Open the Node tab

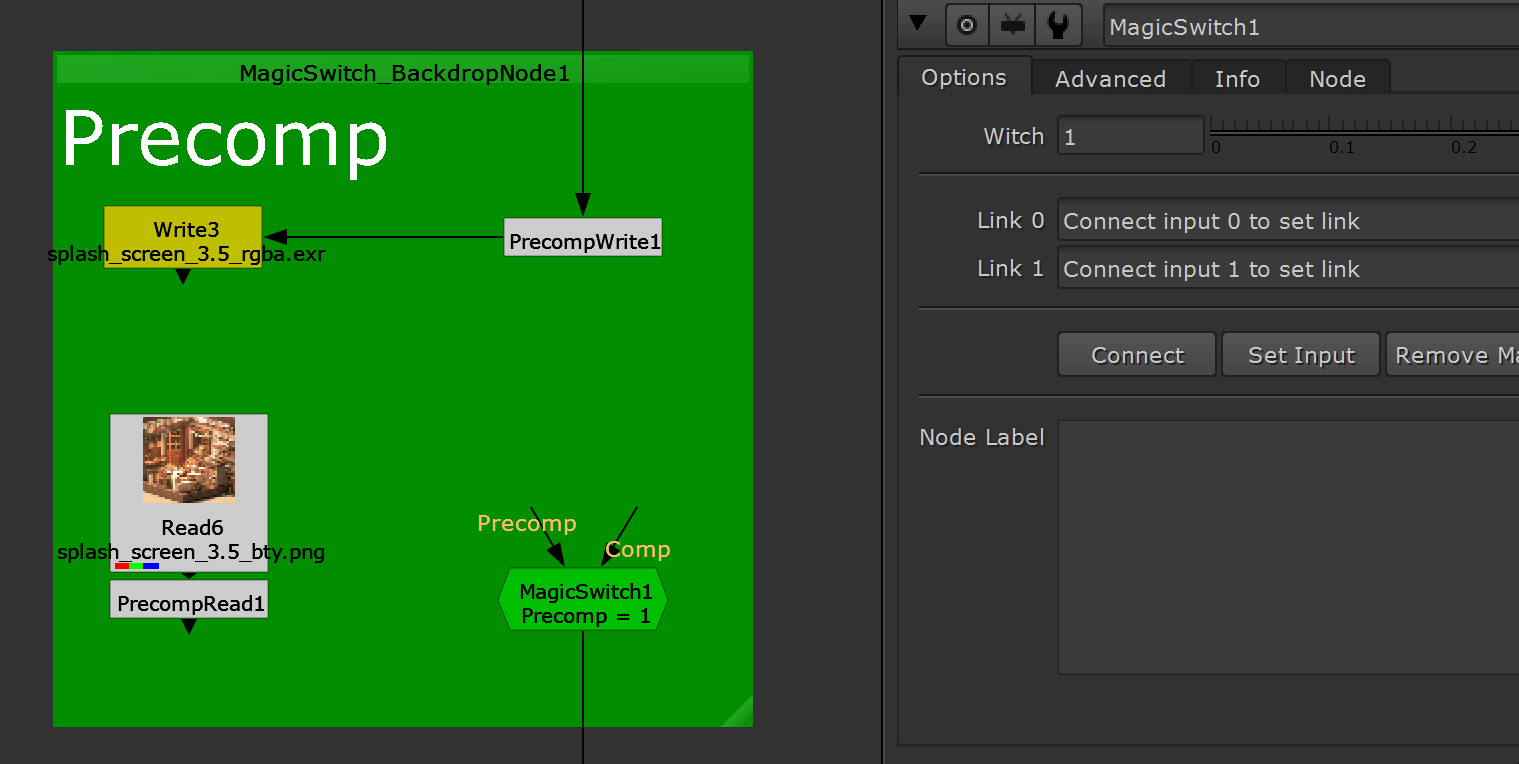click(1337, 79)
